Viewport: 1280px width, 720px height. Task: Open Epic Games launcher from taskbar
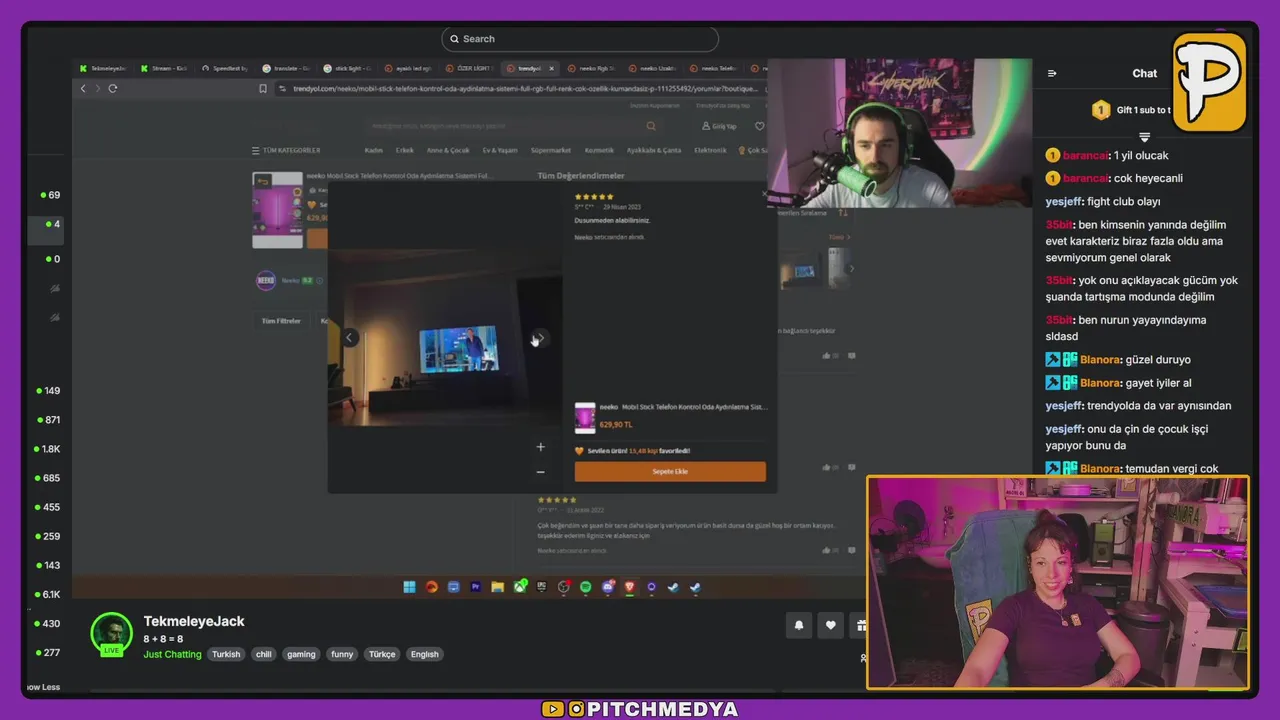pos(542,587)
